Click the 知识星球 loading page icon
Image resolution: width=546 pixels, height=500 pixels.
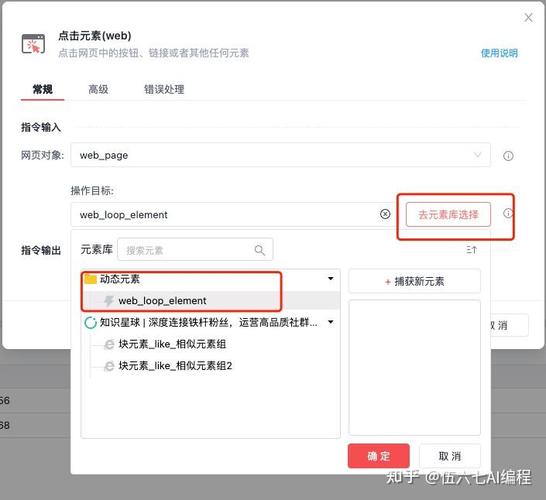tap(91, 323)
